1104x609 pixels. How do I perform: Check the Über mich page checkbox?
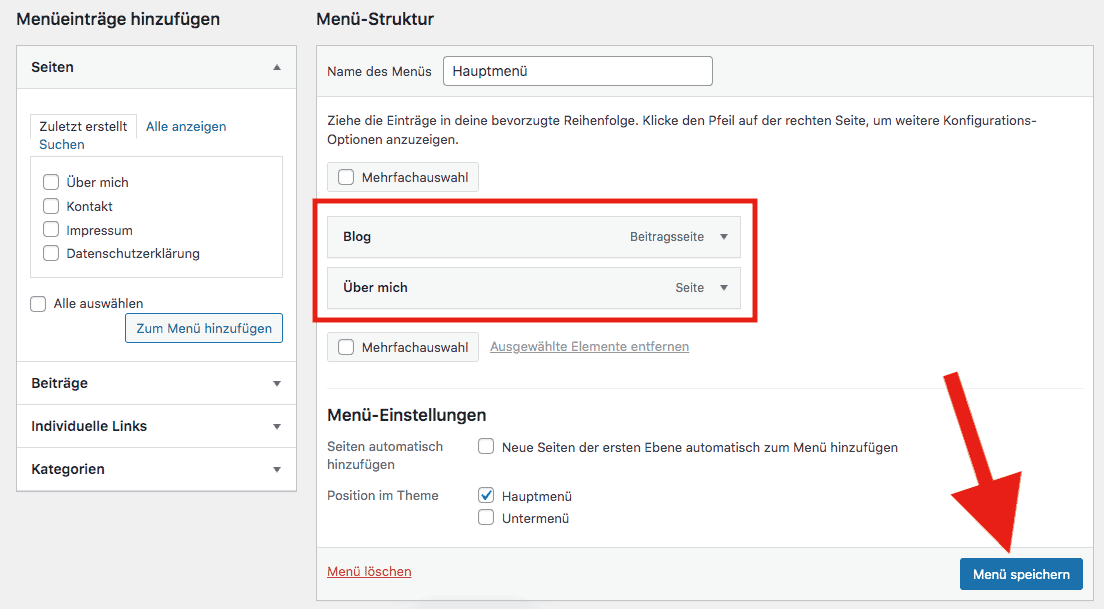pos(51,182)
